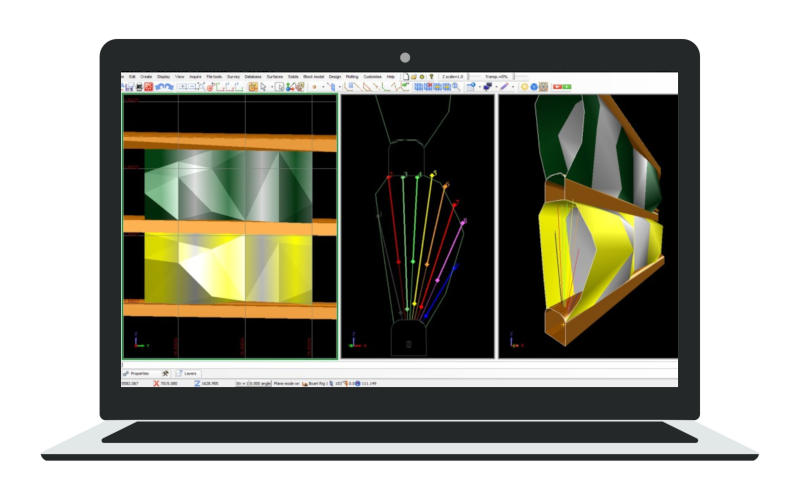Switch to the Properties tab
800x500 pixels.
click(x=139, y=373)
